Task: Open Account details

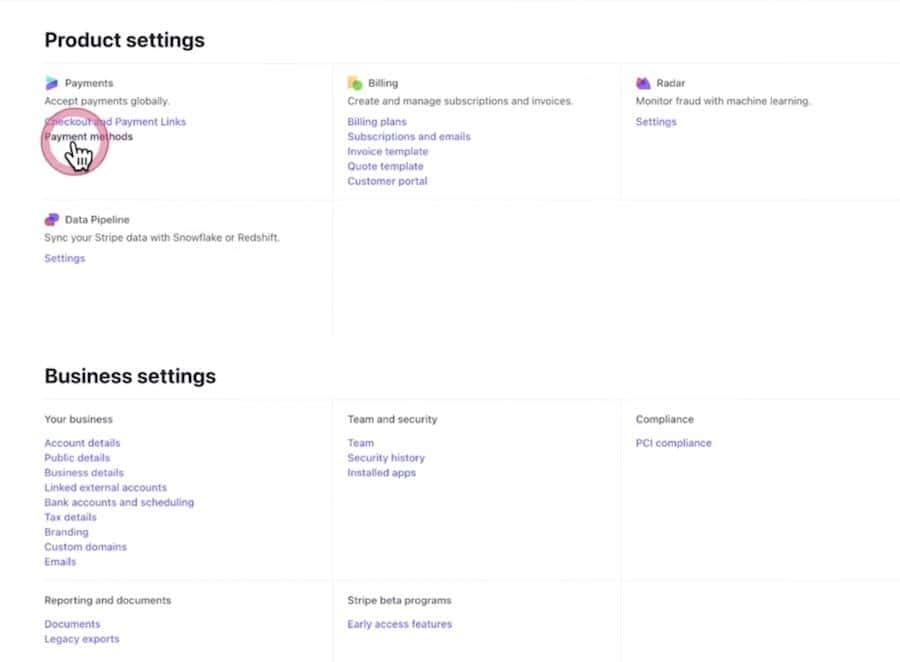Action: point(82,442)
